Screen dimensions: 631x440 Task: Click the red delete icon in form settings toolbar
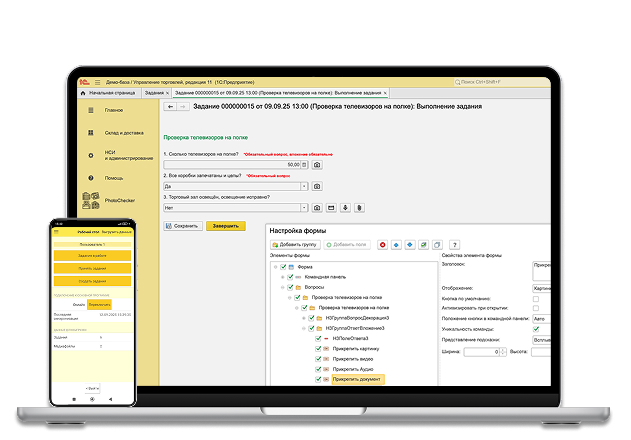[382, 245]
